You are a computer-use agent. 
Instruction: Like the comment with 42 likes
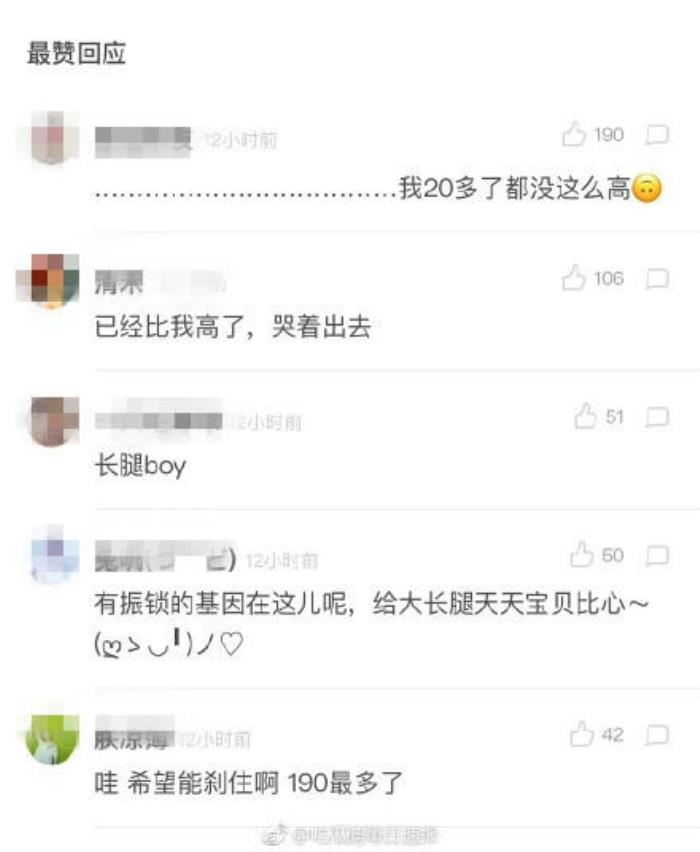582,734
